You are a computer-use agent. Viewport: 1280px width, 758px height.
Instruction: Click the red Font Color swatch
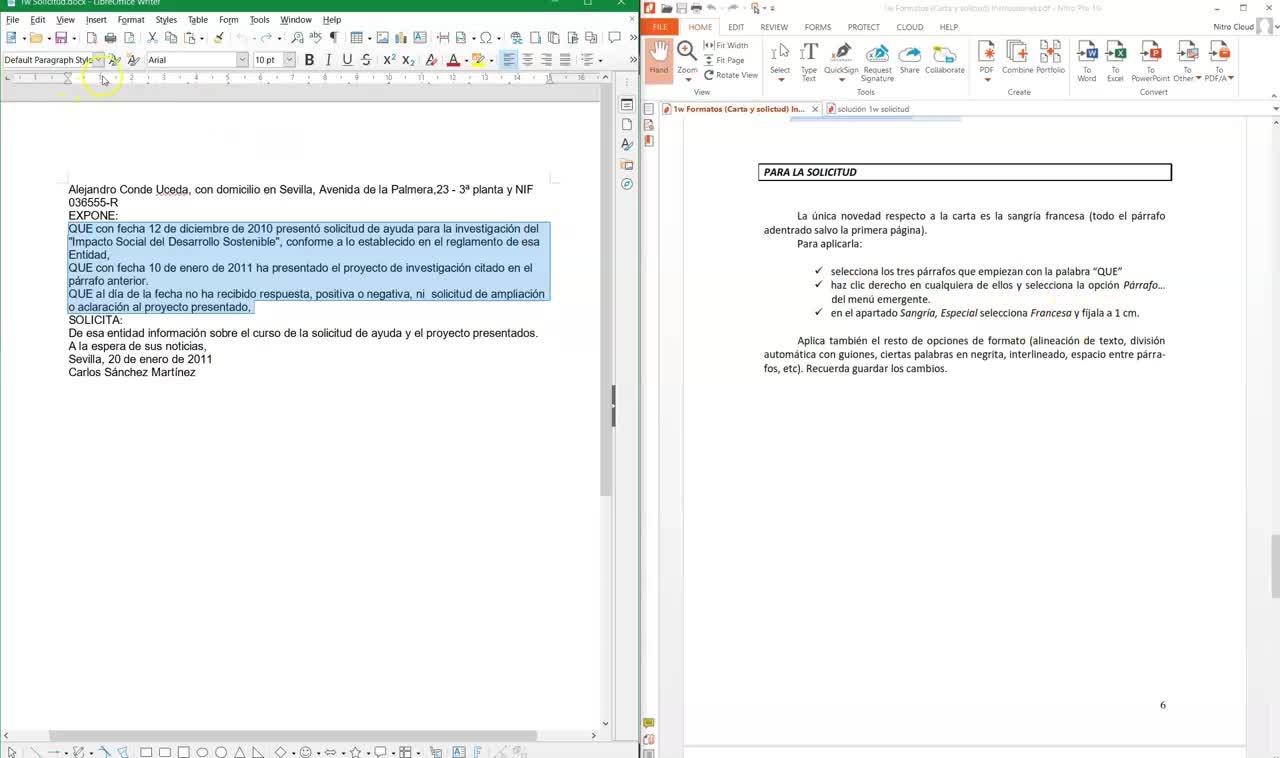[453, 61]
